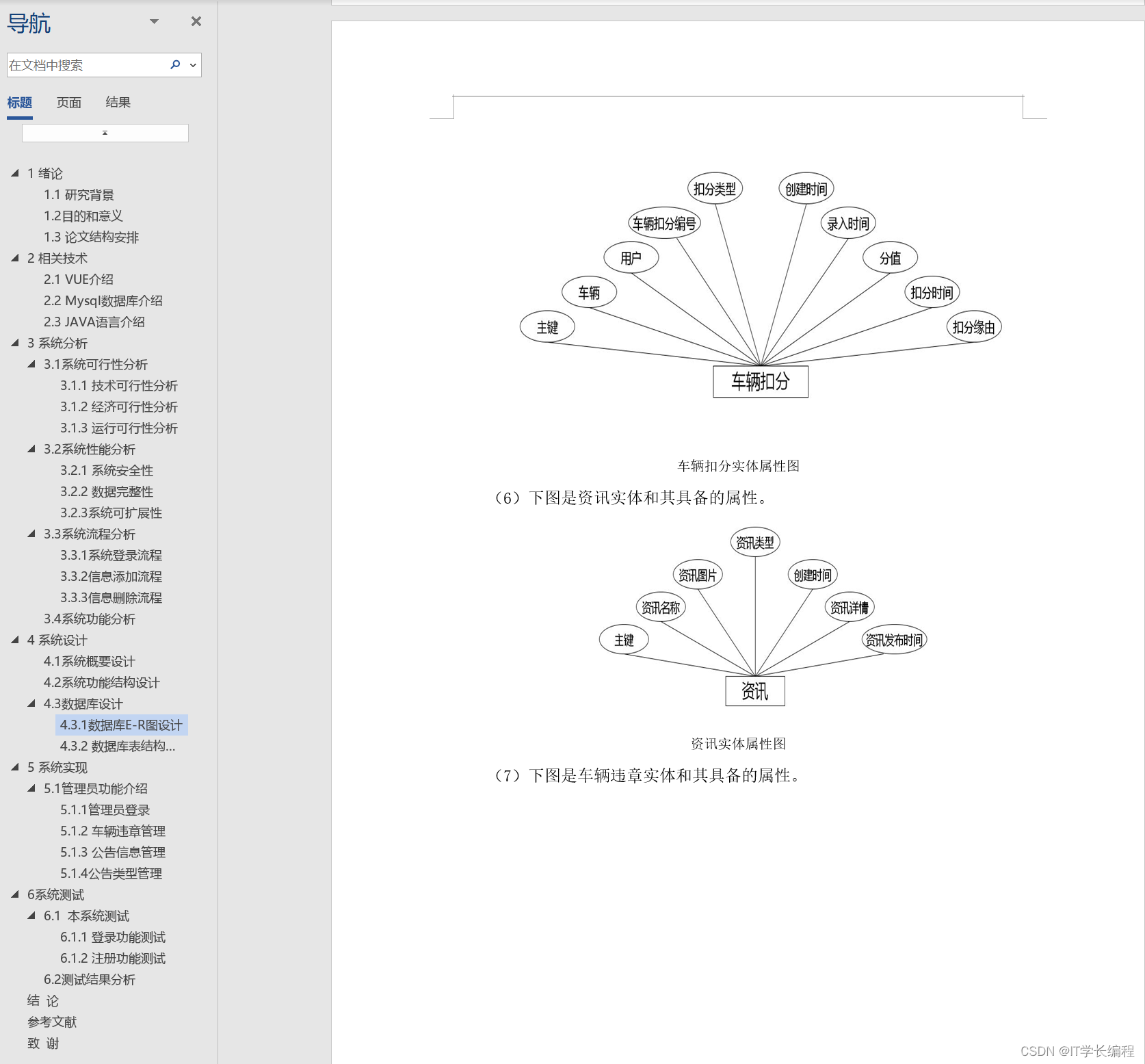Collapse 3.2系统性能分析 section
Image resolution: width=1145 pixels, height=1064 pixels.
(x=31, y=449)
